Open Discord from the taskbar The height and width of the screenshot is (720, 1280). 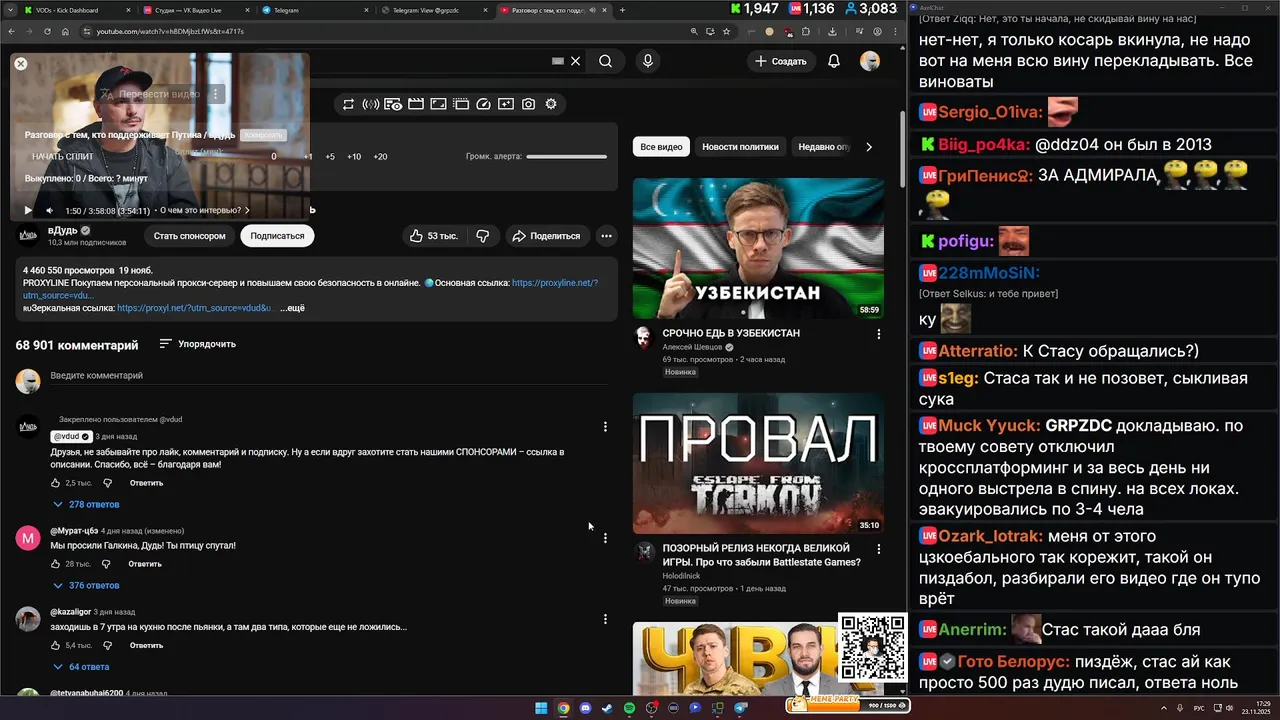coord(585,708)
